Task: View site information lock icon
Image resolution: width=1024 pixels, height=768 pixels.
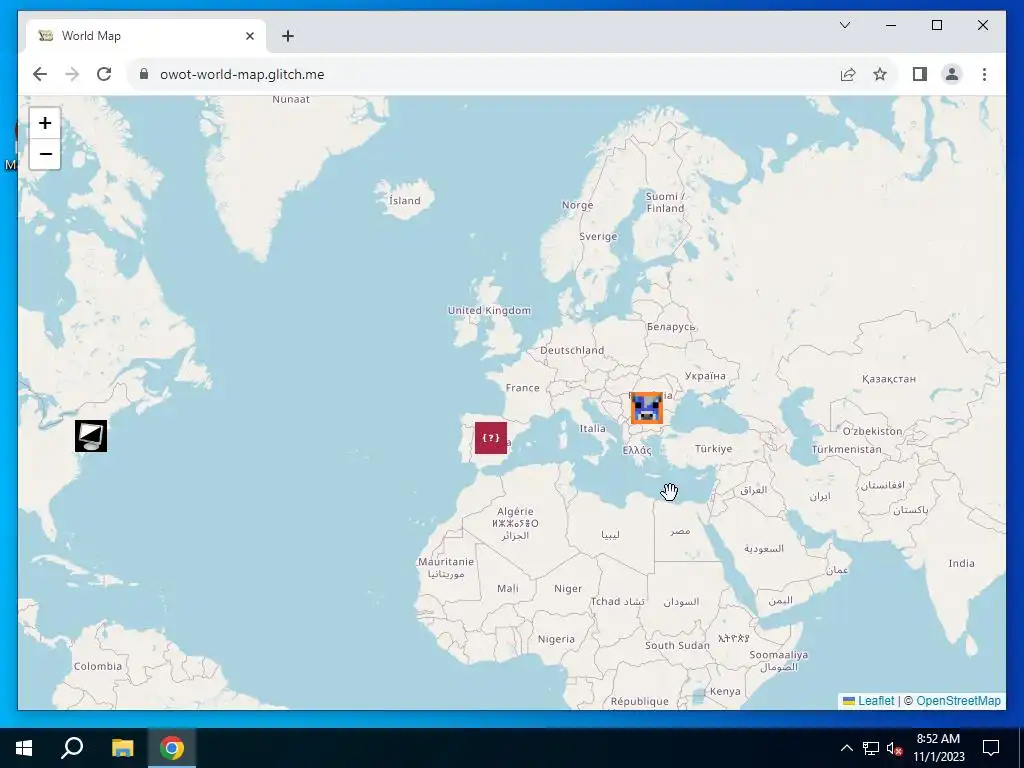Action: (144, 74)
